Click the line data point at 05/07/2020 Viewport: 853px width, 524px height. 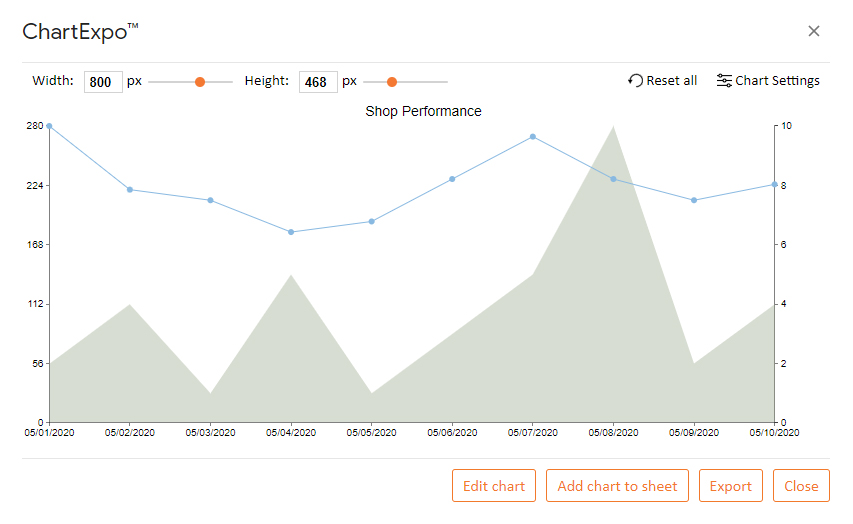coord(533,137)
